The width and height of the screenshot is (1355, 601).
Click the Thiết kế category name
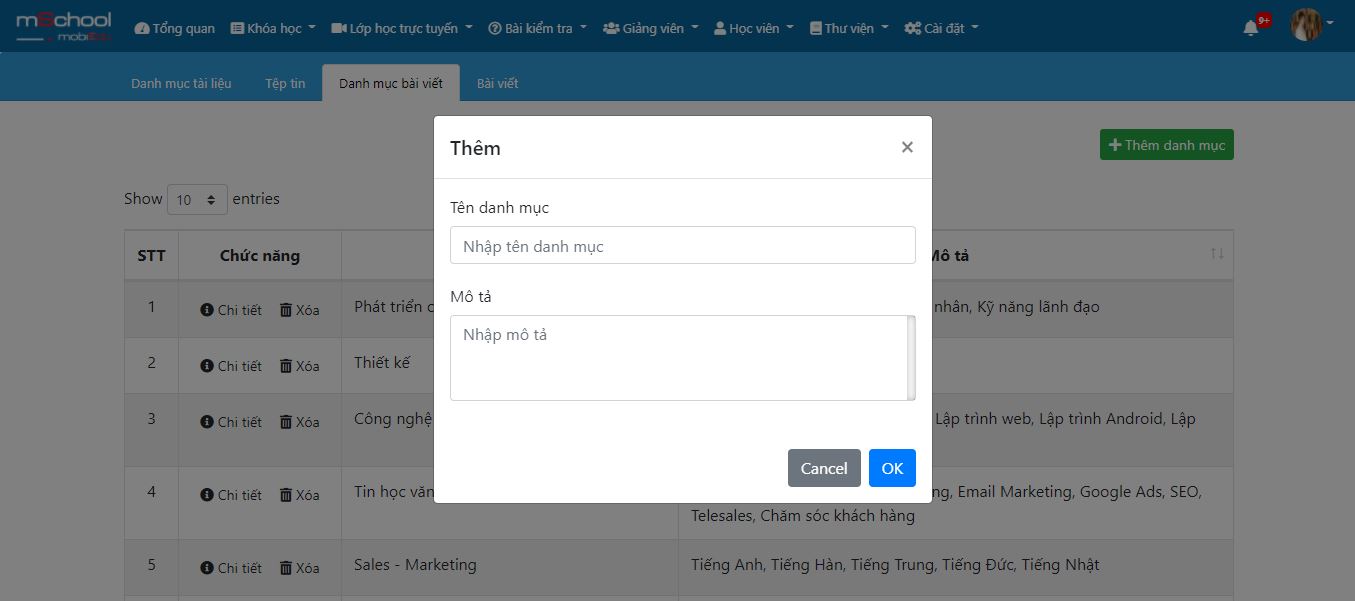click(x=382, y=362)
